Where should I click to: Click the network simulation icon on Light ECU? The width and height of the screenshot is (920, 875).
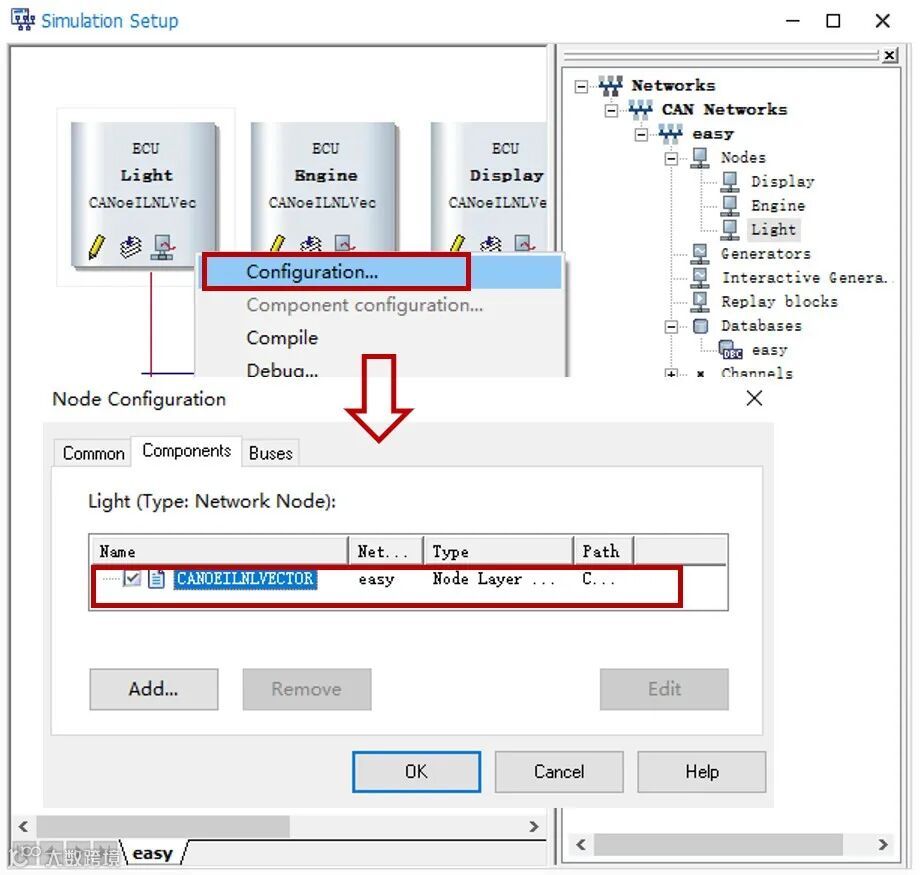163,247
